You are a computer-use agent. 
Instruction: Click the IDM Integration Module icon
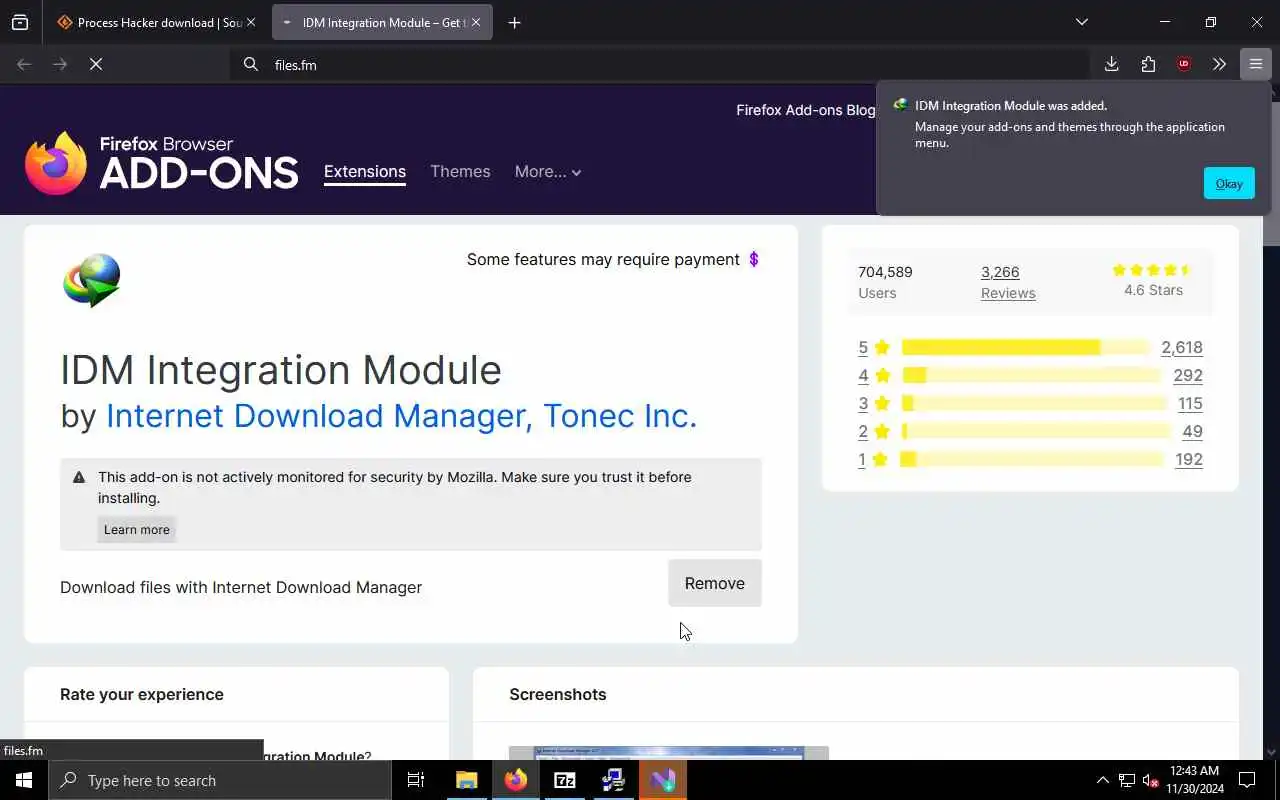[x=92, y=280]
